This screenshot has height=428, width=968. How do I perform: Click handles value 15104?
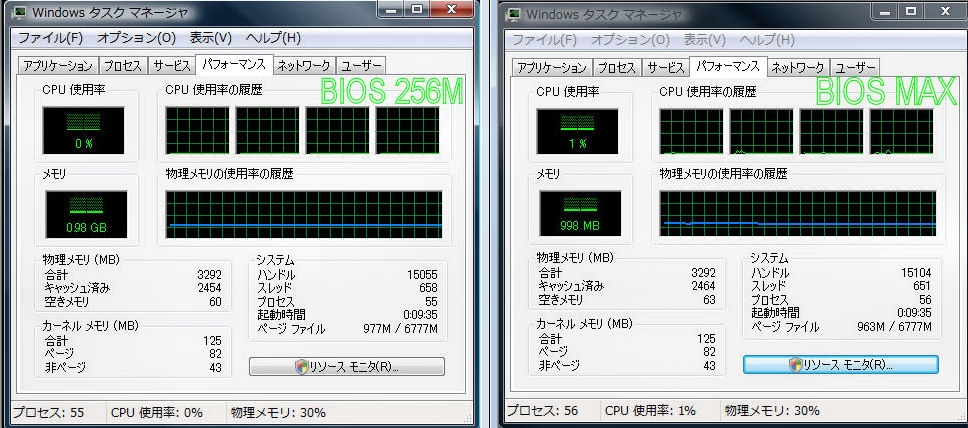click(916, 272)
